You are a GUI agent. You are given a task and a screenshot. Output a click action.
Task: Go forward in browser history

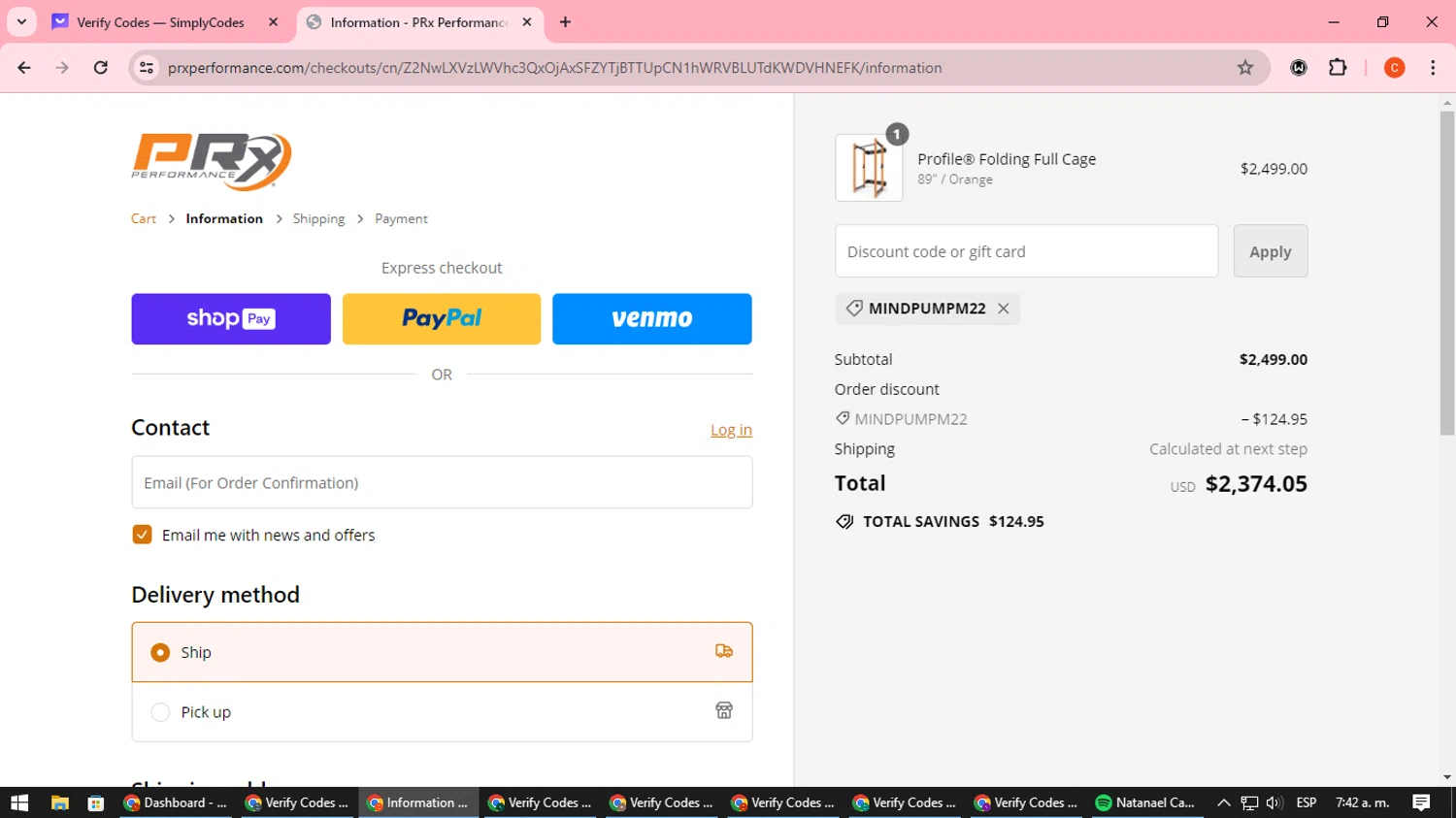click(62, 68)
